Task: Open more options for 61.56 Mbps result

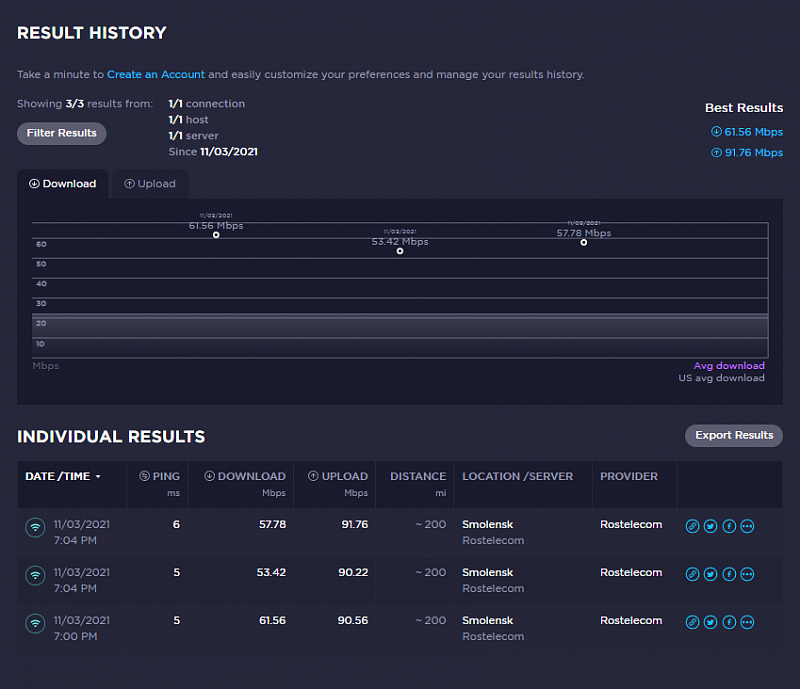Action: (x=747, y=622)
